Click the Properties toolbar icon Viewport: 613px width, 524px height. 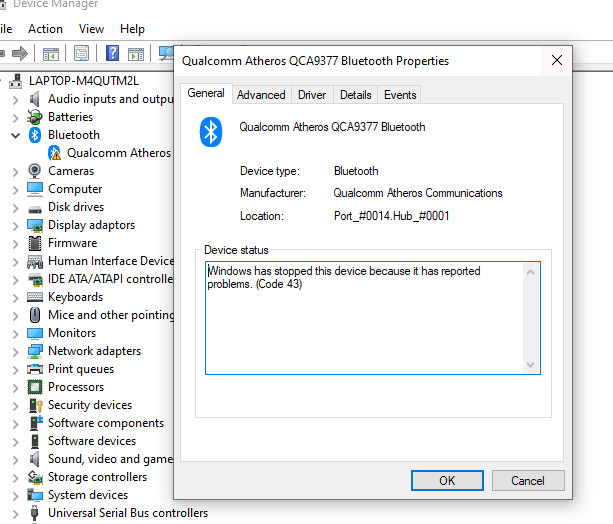coord(81,54)
